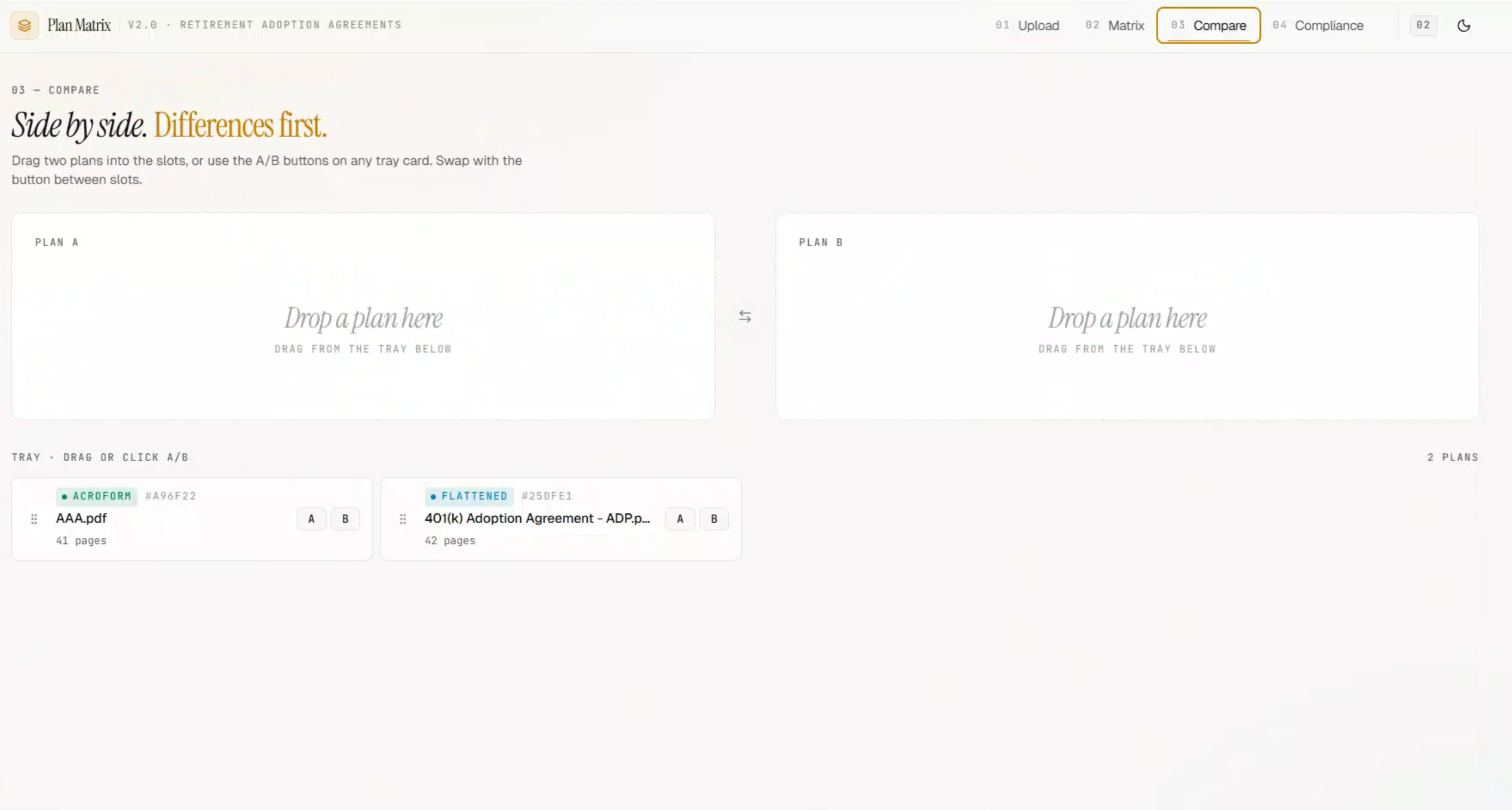Click the #A96F22 hash label

click(x=170, y=496)
